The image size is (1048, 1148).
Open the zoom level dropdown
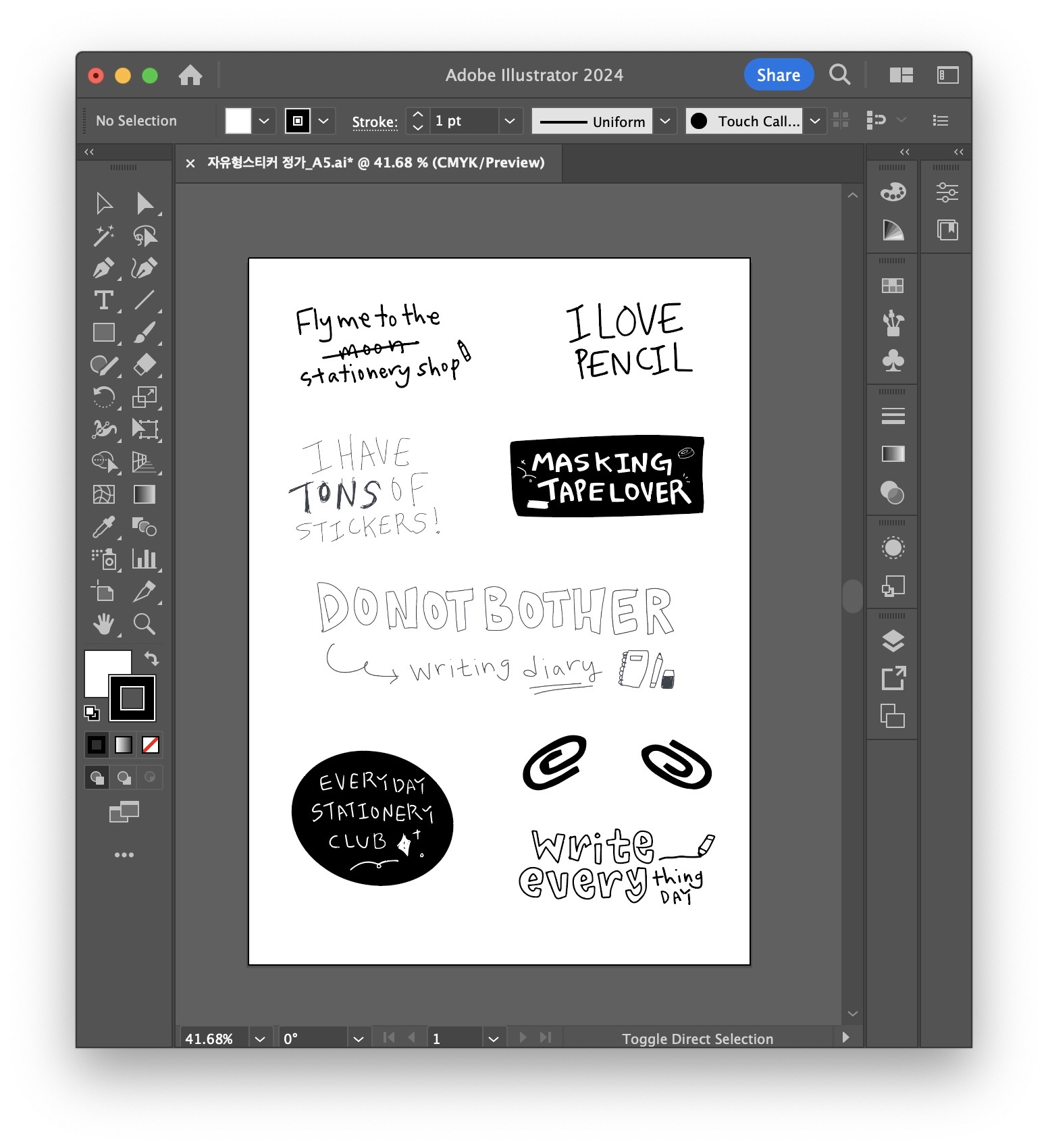pos(260,1039)
